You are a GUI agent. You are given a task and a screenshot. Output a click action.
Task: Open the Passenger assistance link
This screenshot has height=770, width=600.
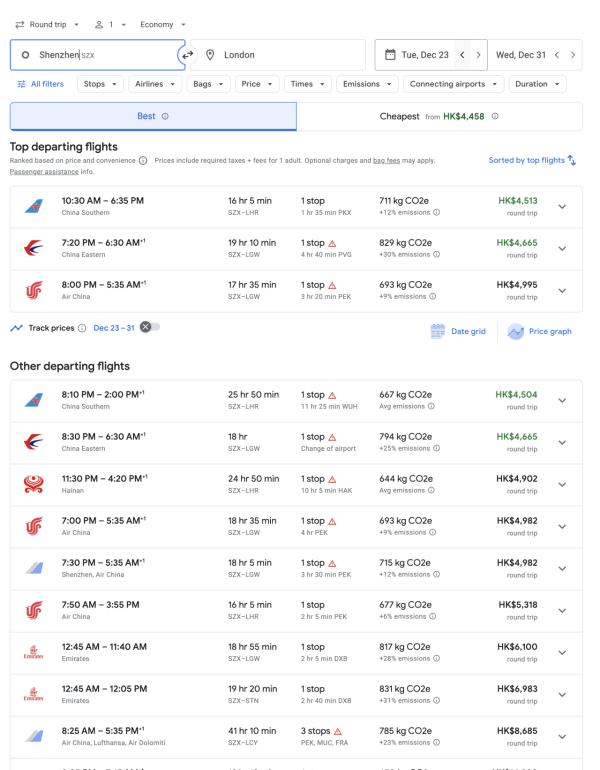click(45, 172)
